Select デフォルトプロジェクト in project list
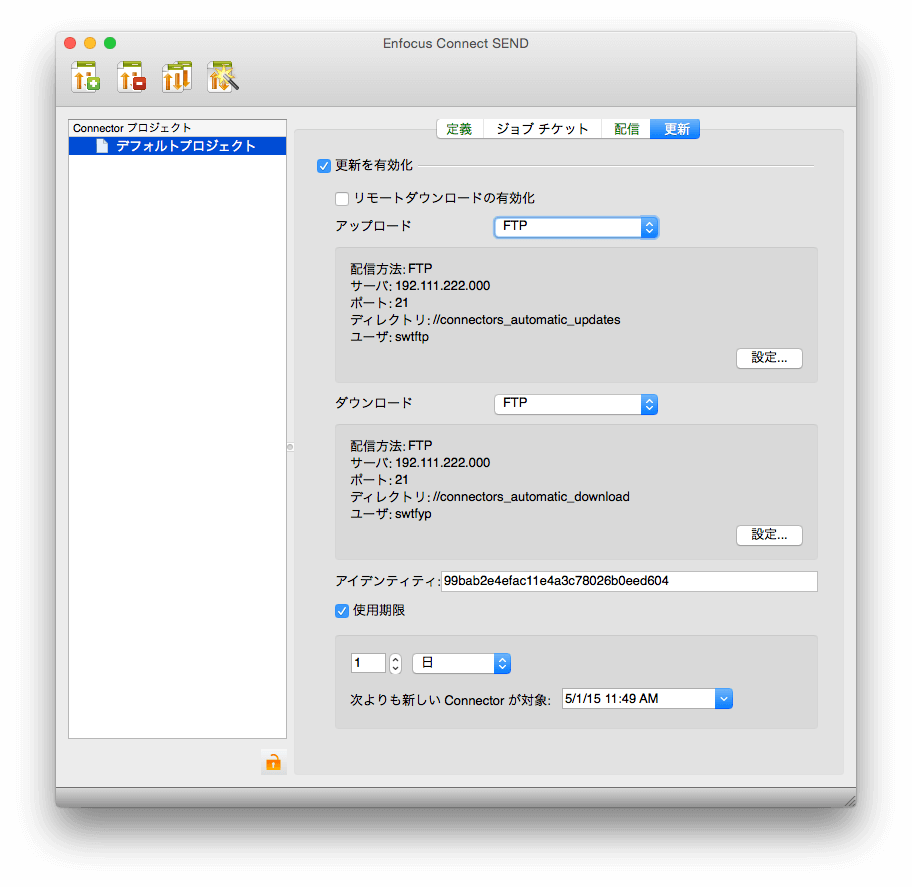The image size is (912, 887). pyautogui.click(x=177, y=146)
